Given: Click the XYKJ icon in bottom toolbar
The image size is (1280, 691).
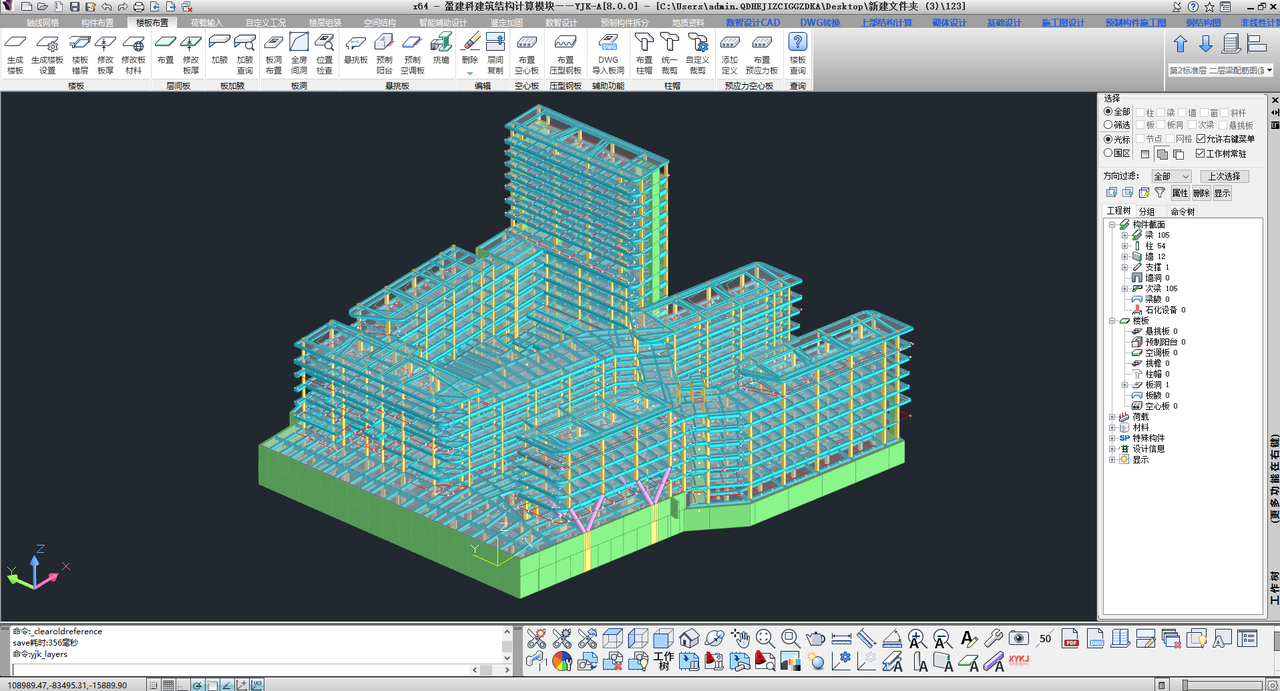Looking at the screenshot, I should [1019, 661].
